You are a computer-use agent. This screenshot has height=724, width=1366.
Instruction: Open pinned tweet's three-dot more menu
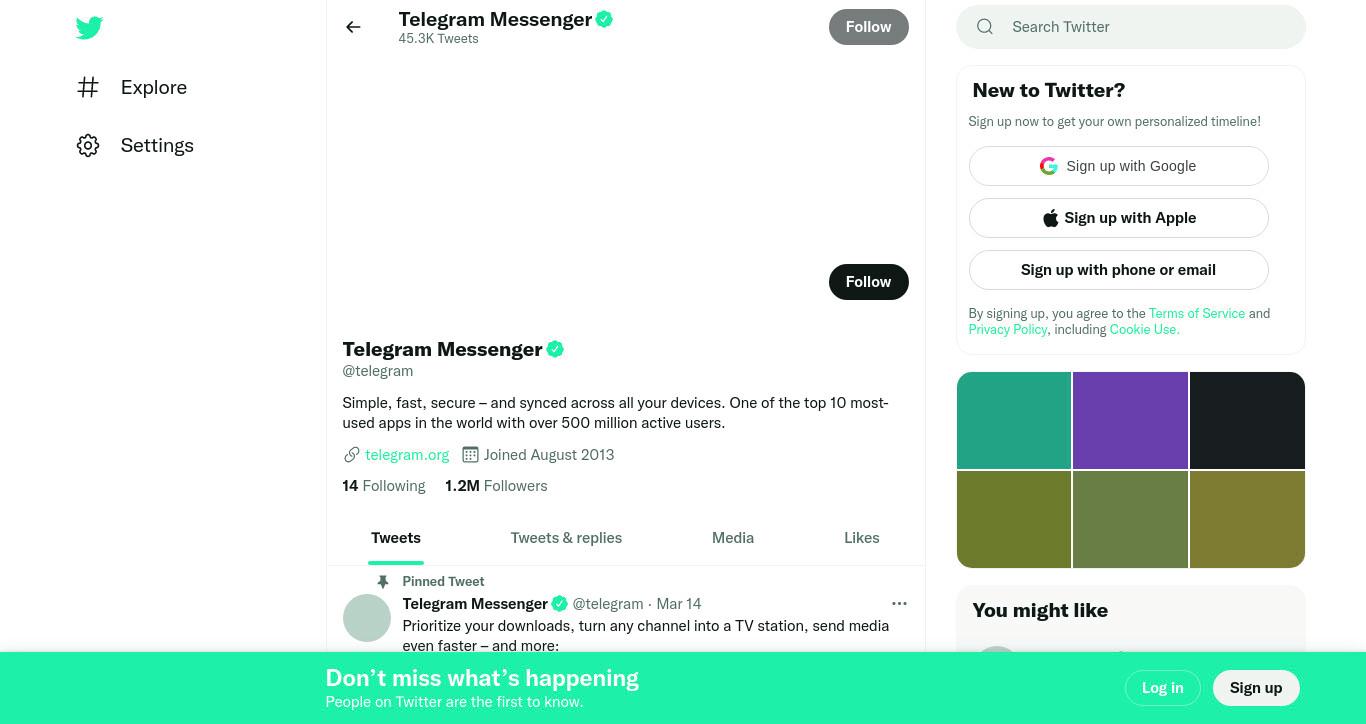(899, 603)
